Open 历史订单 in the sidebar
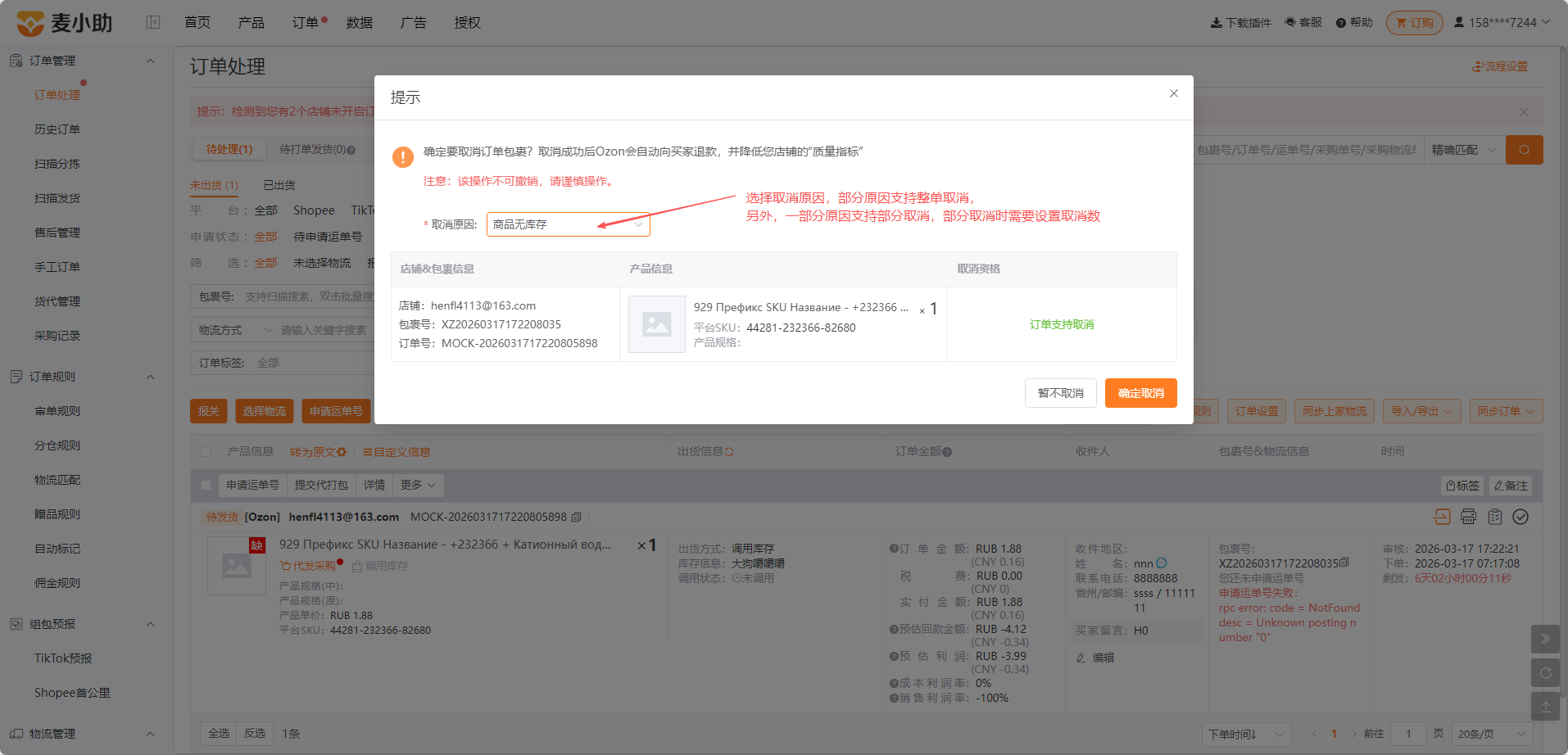The height and width of the screenshot is (755, 1568). [x=57, y=129]
